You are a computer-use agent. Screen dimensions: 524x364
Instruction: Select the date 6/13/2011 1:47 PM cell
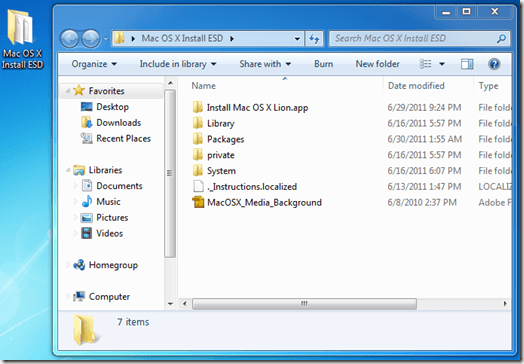click(424, 186)
